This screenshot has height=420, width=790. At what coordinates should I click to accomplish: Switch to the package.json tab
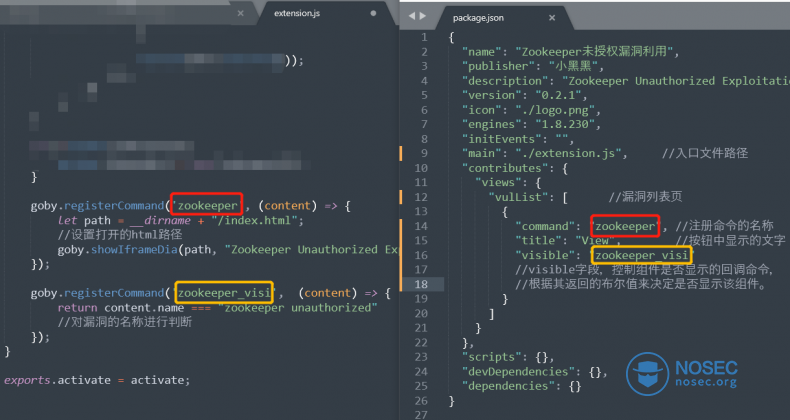point(478,18)
